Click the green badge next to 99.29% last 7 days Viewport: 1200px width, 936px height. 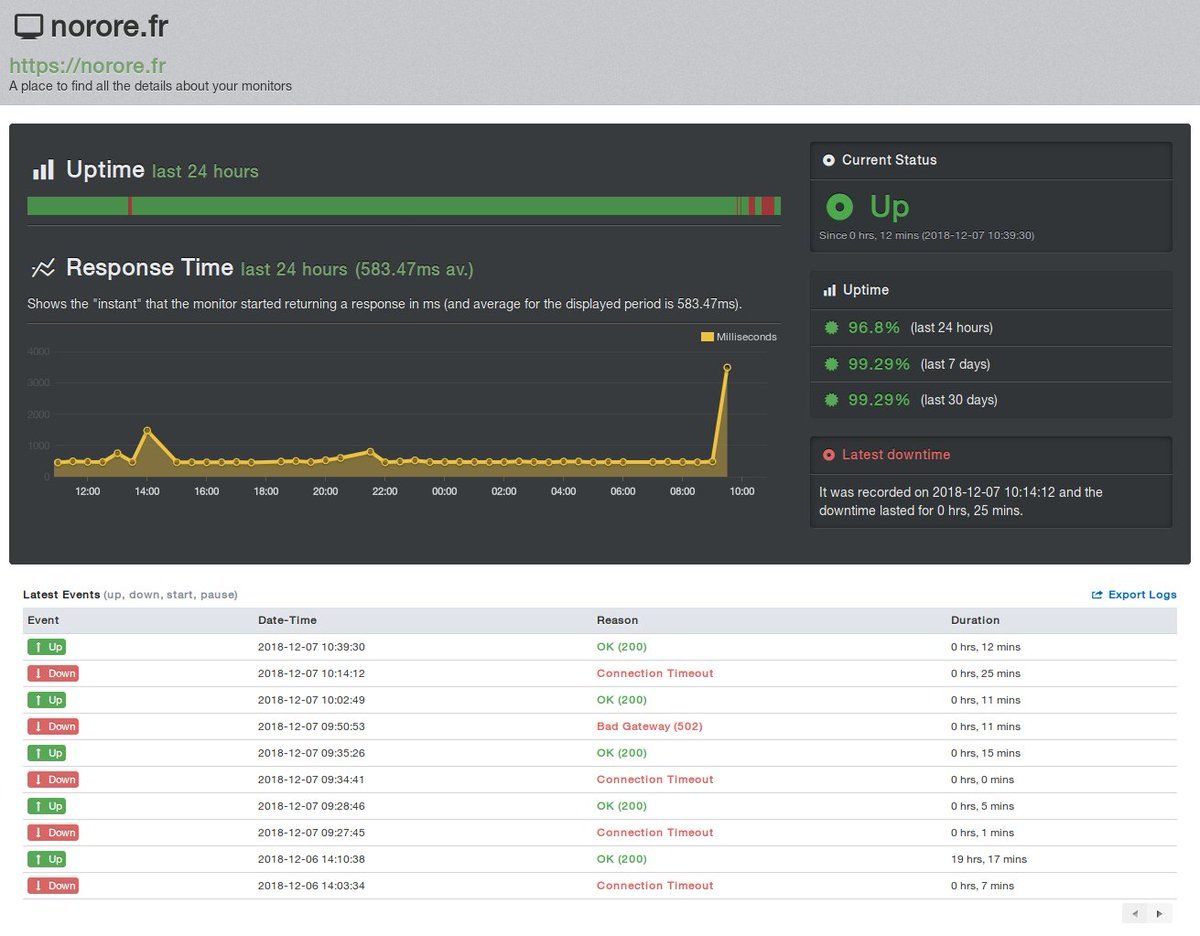[830, 364]
